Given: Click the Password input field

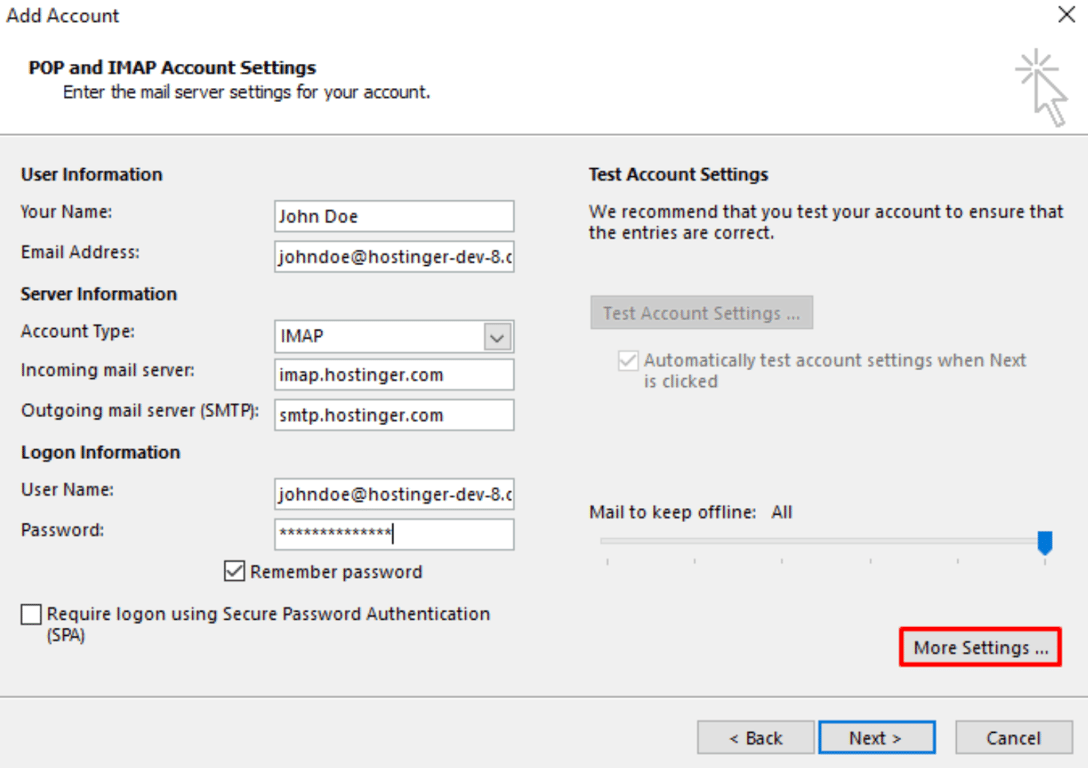Looking at the screenshot, I should pos(393,534).
